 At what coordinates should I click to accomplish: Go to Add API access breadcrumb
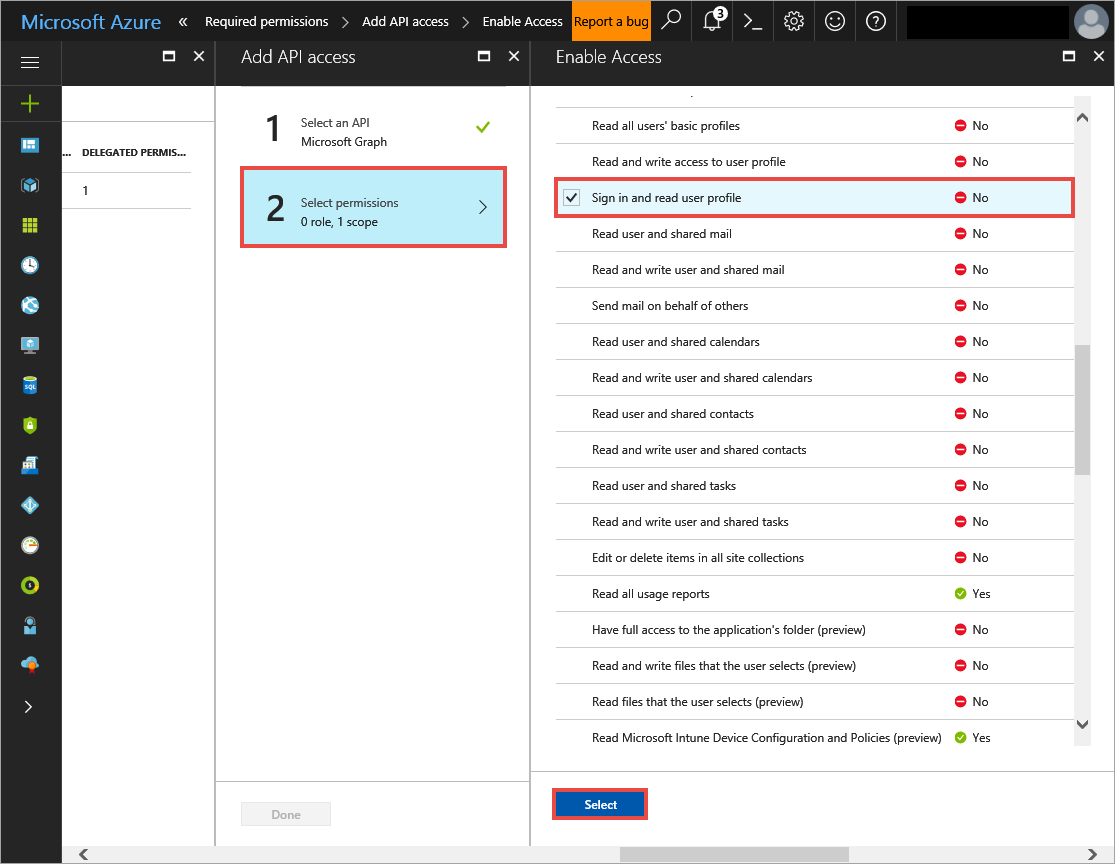405,21
